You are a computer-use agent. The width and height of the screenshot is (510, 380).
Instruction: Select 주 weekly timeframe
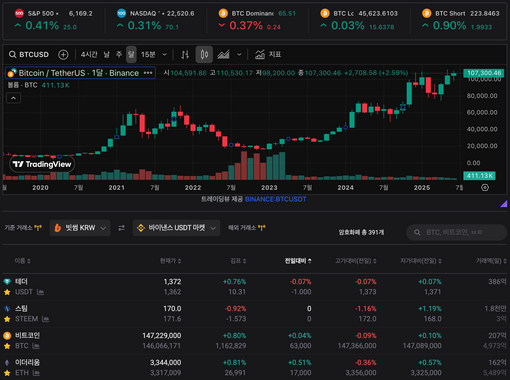click(x=119, y=54)
